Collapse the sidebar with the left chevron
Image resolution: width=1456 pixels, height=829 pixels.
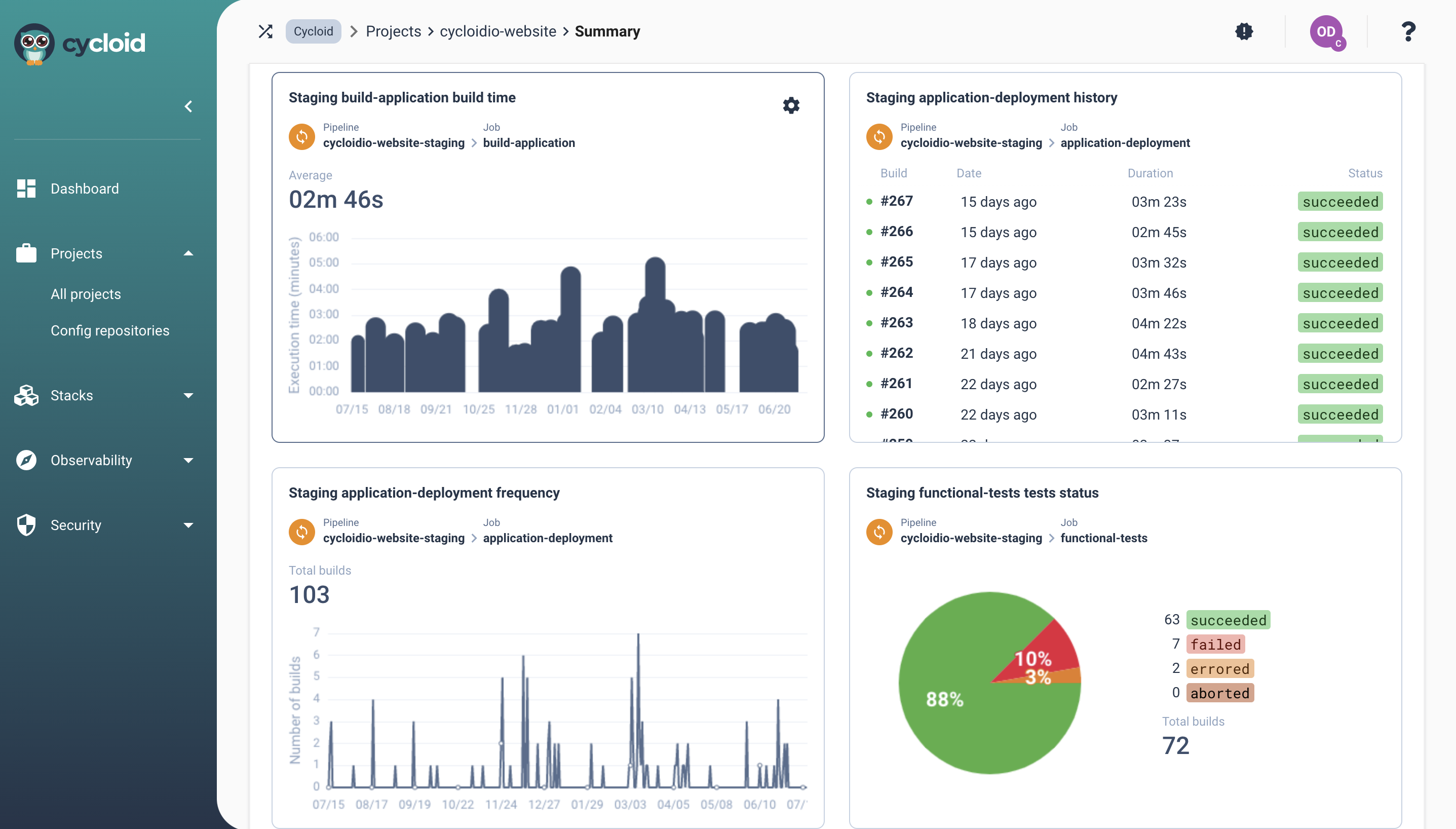(188, 106)
